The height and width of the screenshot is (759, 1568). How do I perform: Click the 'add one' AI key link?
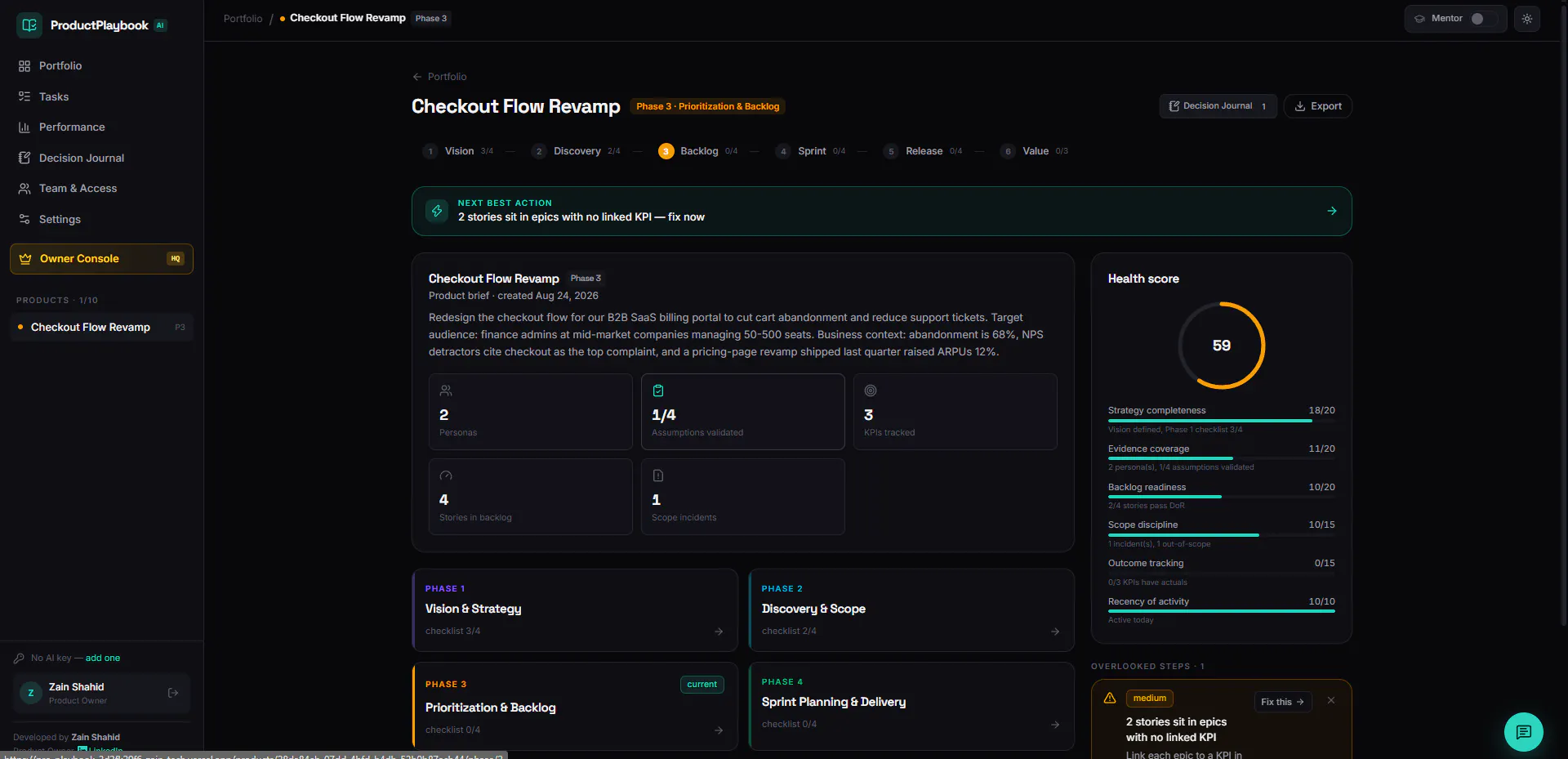click(103, 658)
